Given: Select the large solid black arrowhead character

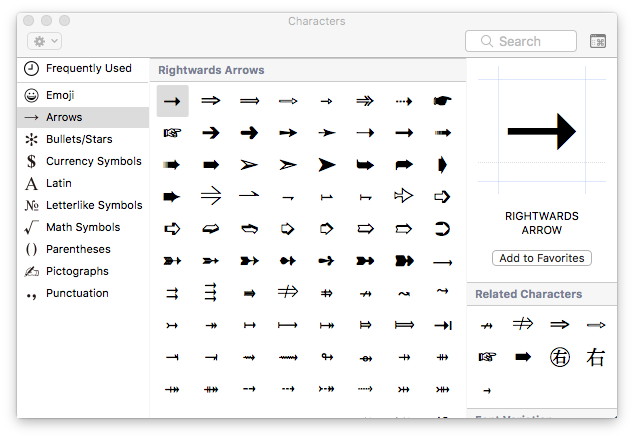Looking at the screenshot, I should (x=327, y=165).
